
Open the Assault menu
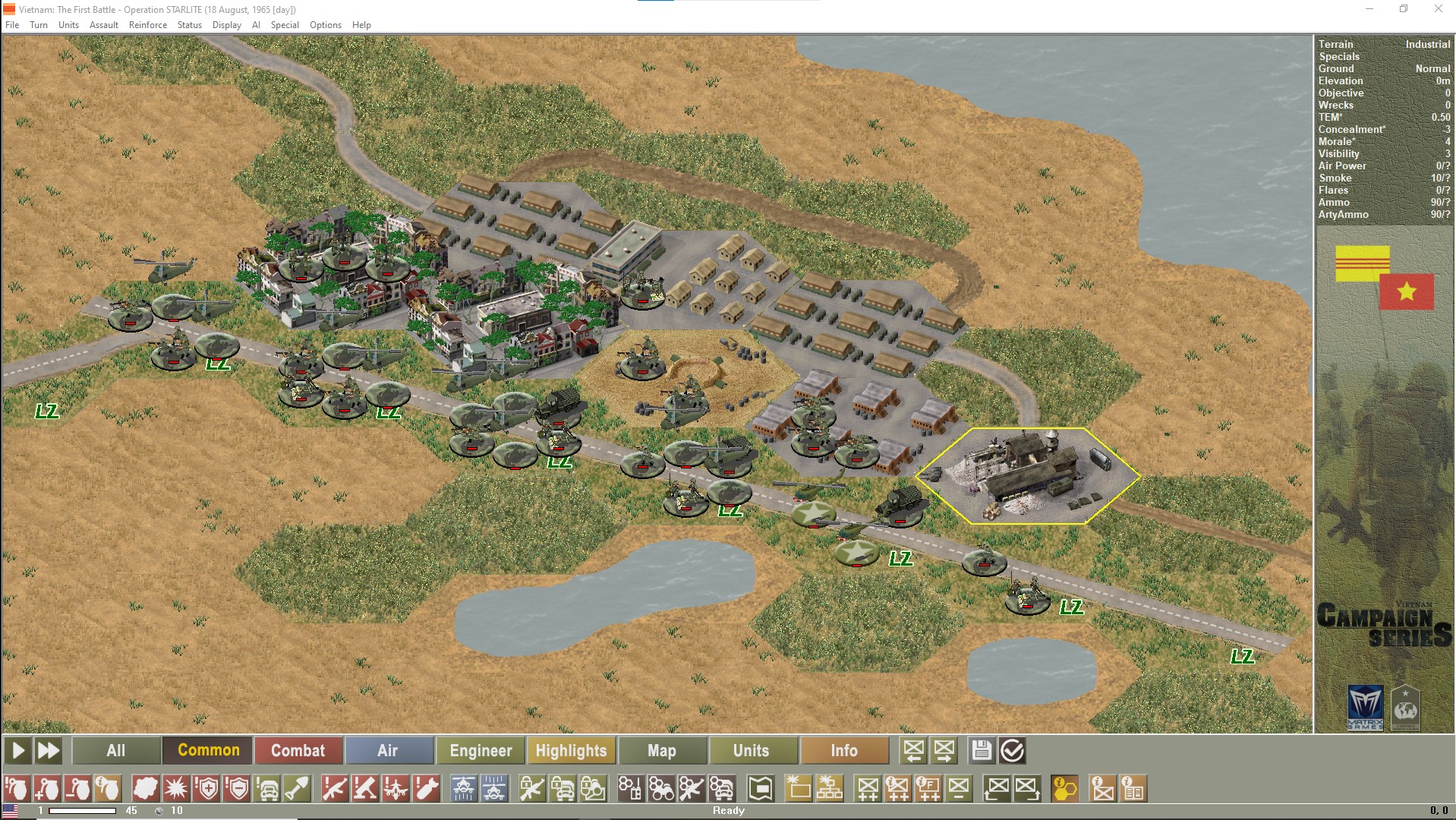103,24
